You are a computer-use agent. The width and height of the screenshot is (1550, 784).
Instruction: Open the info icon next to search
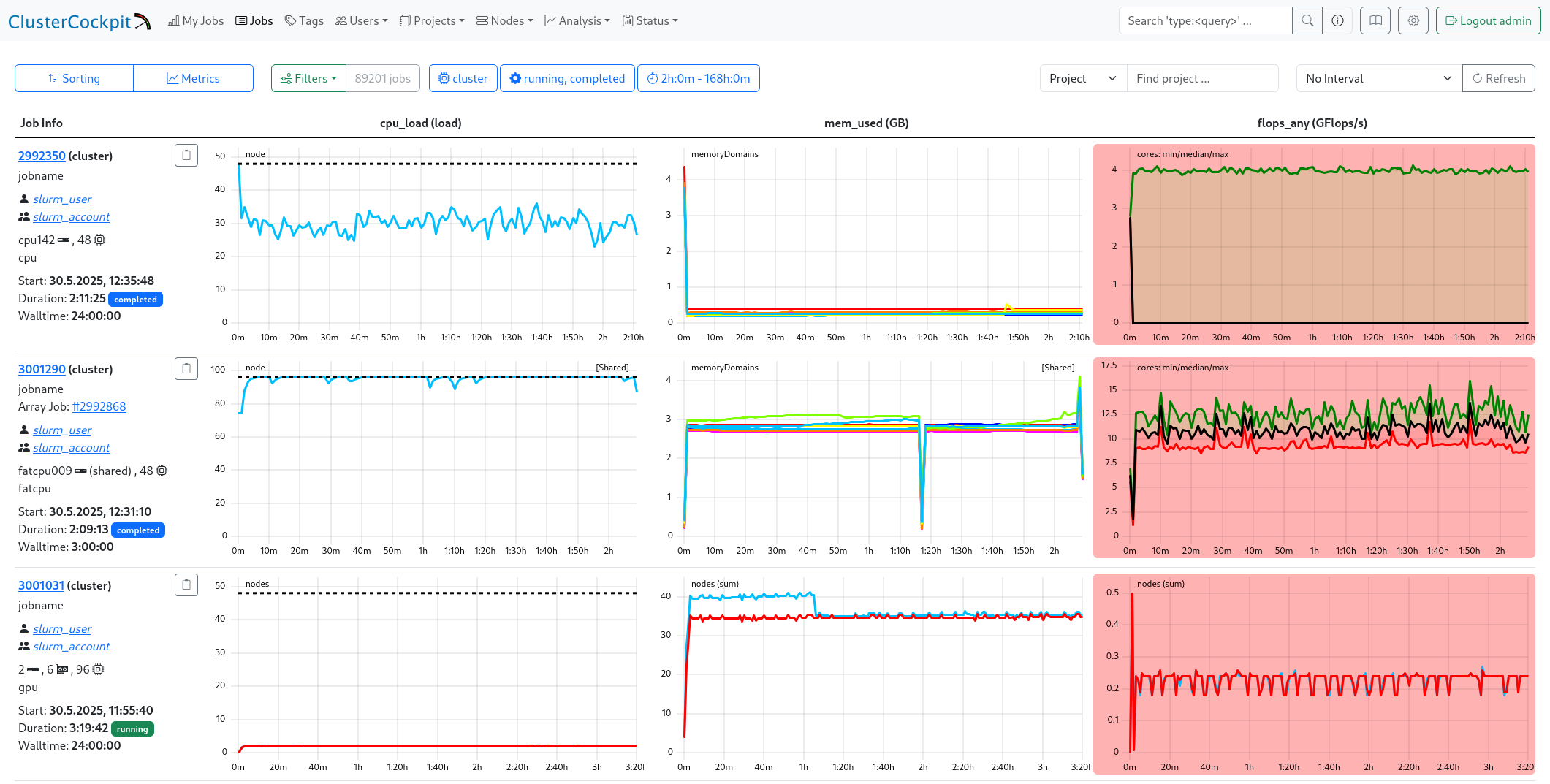(1337, 20)
